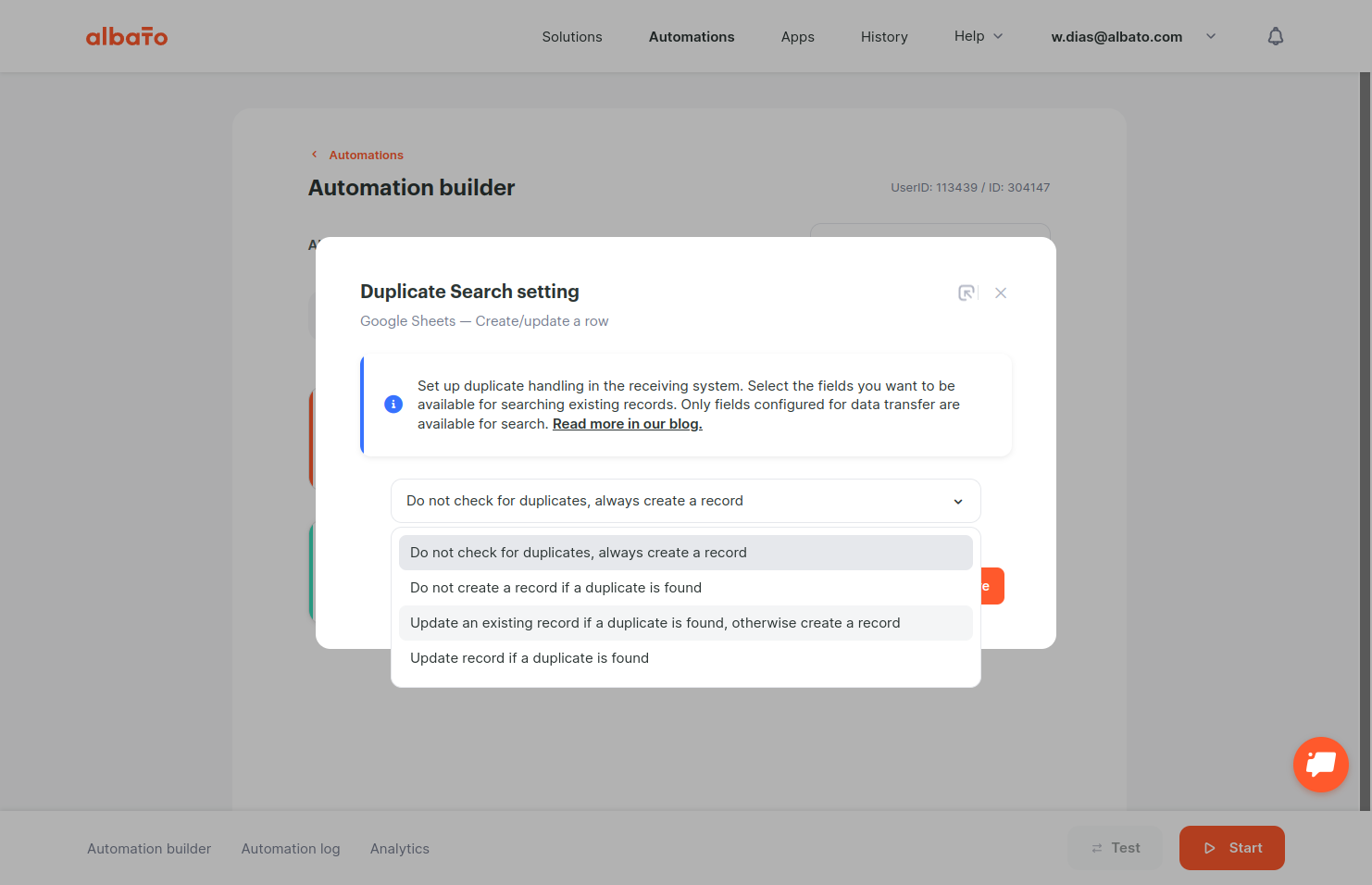Image resolution: width=1372 pixels, height=885 pixels.
Task: Select 'Do not check for duplicates' option
Action: [686, 553]
